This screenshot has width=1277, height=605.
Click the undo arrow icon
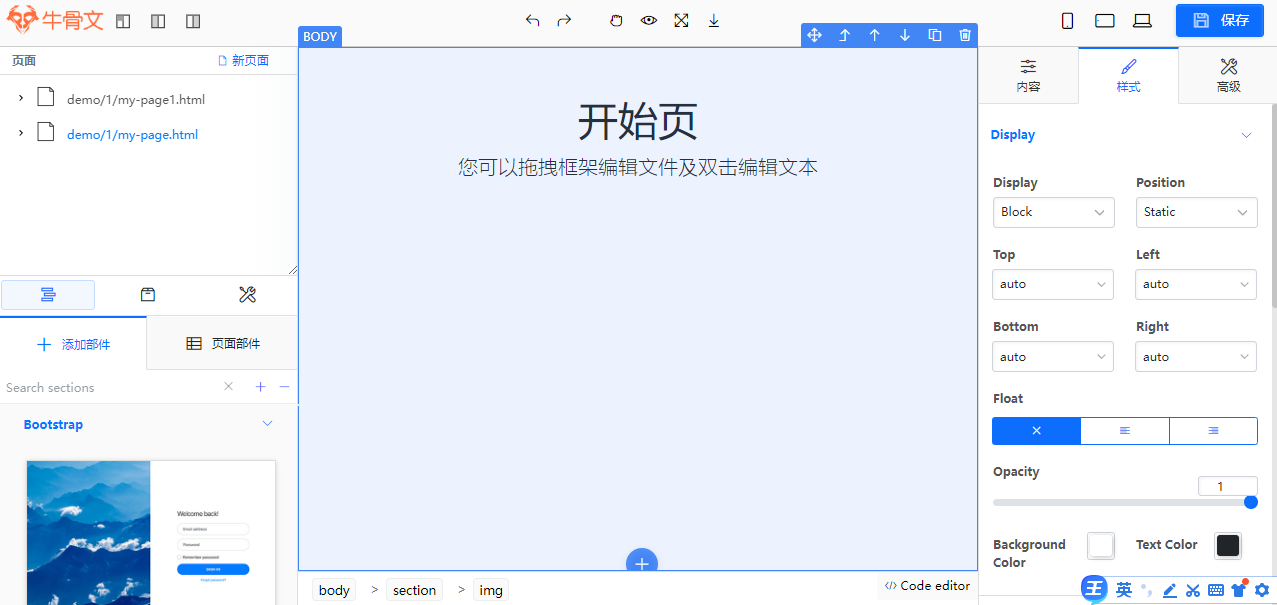click(x=532, y=20)
